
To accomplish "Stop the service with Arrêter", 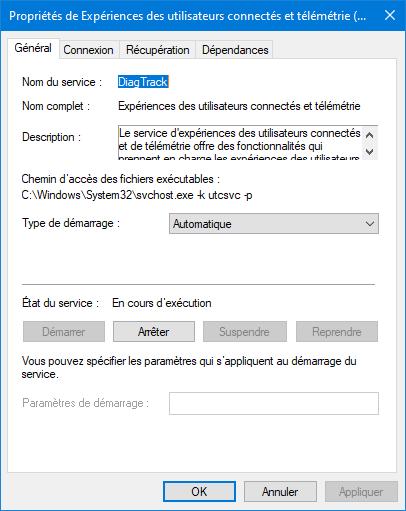I will pos(154,332).
